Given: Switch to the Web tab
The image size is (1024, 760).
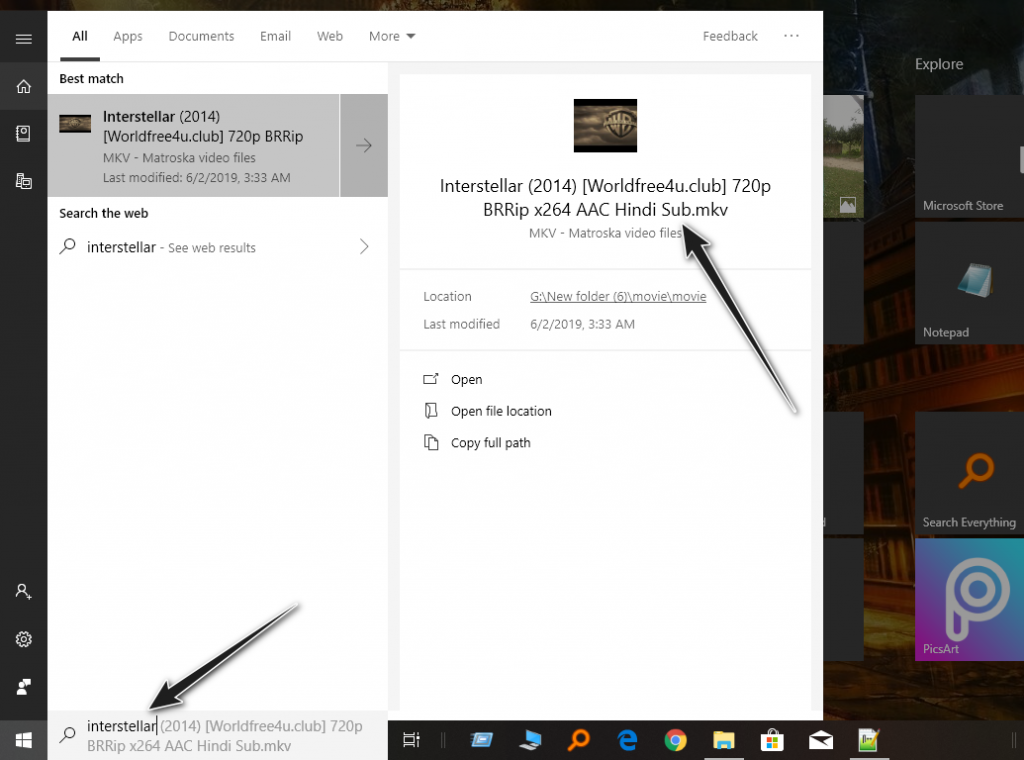Looking at the screenshot, I should click(330, 36).
